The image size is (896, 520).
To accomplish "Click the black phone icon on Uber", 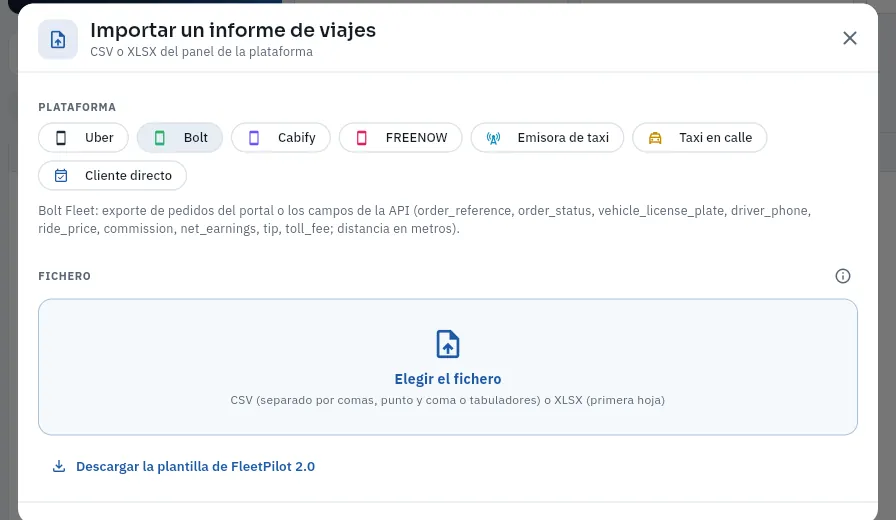I will [61, 138].
